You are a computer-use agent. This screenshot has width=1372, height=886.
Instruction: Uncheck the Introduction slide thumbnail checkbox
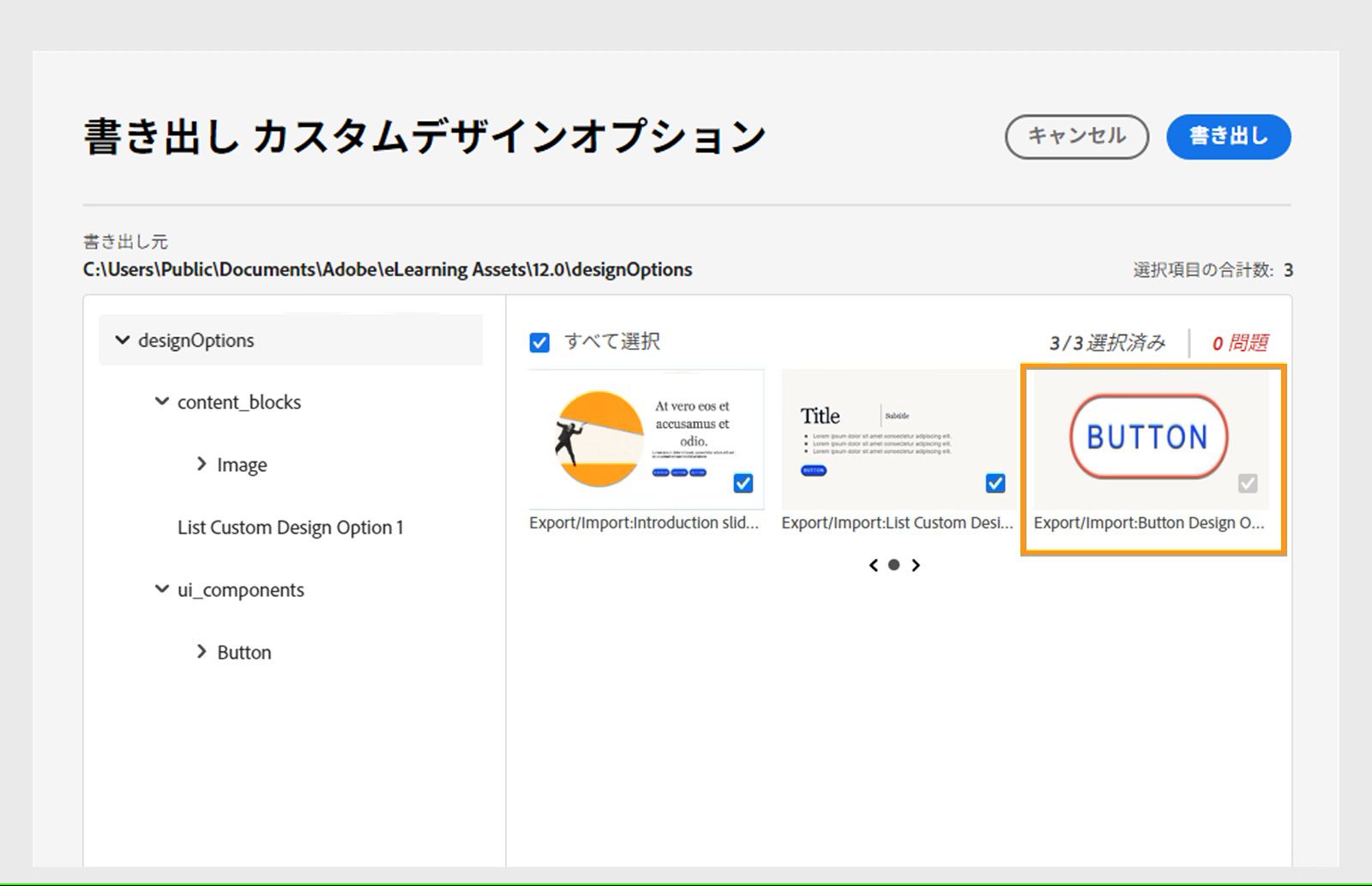point(743,484)
